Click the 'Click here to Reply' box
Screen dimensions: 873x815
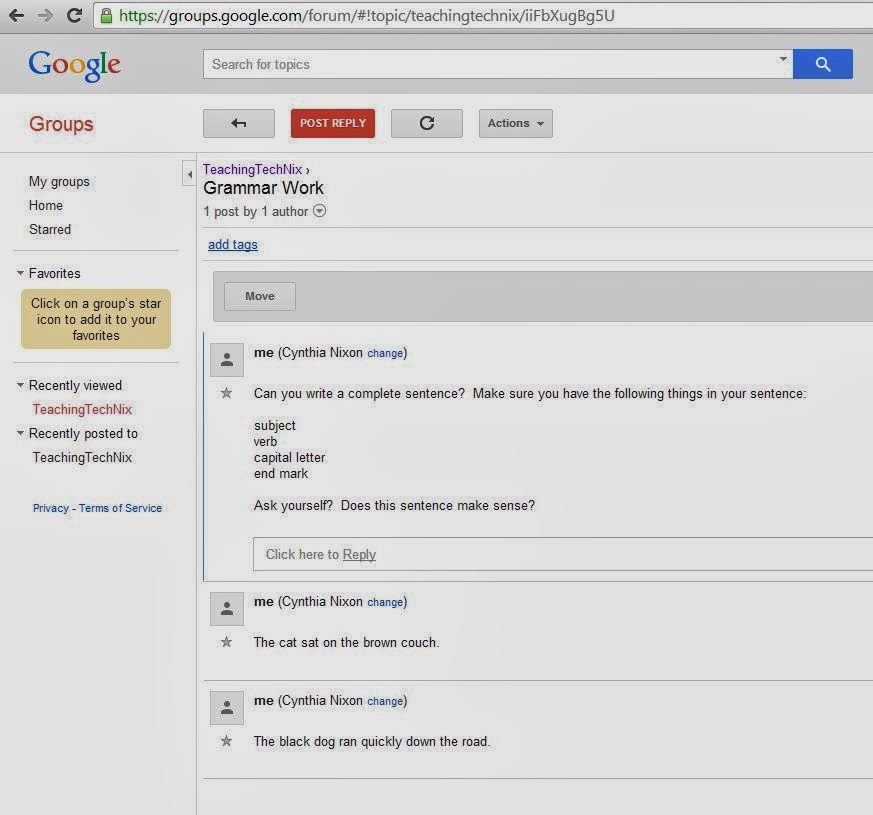coord(562,554)
